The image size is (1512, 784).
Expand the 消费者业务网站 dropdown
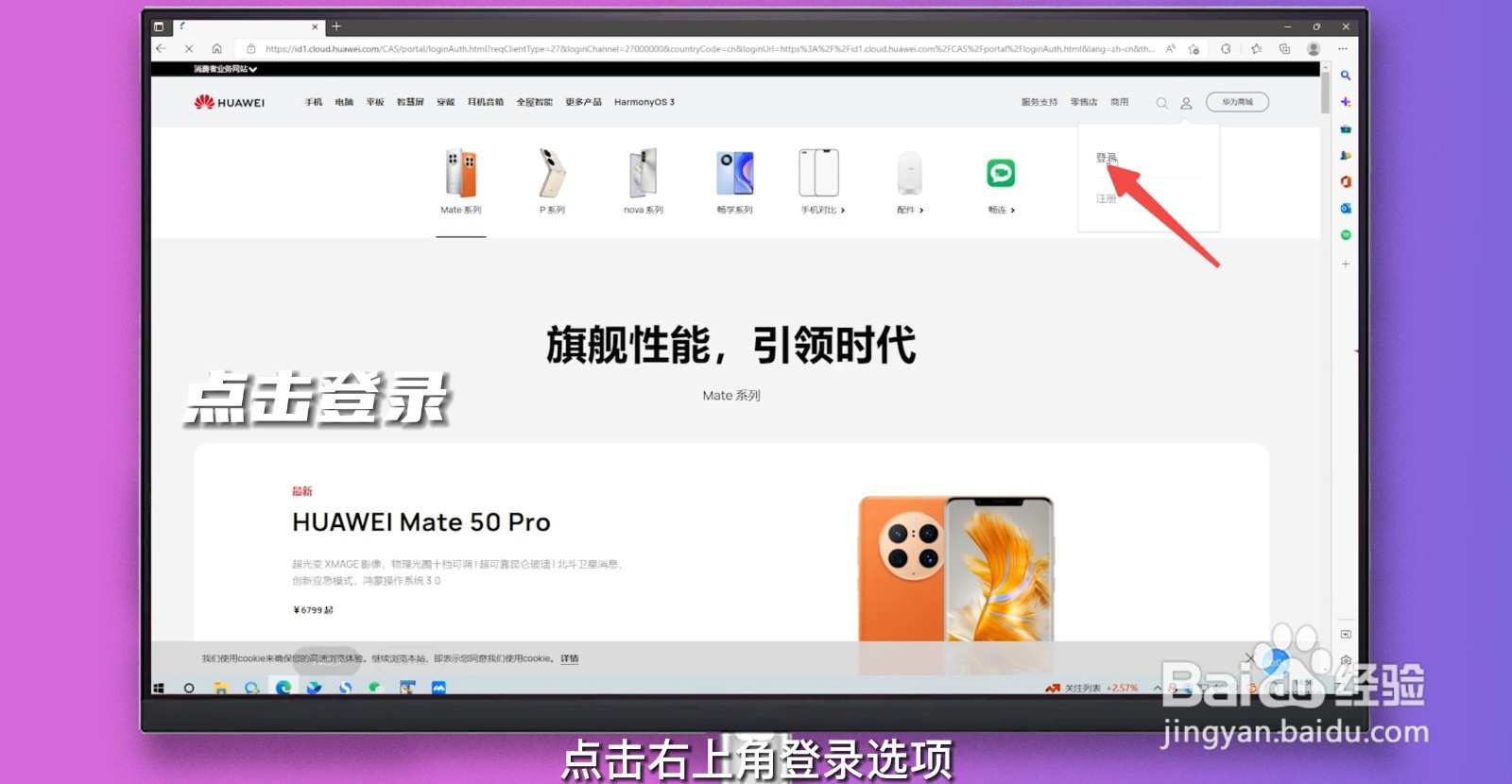pyautogui.click(x=225, y=69)
